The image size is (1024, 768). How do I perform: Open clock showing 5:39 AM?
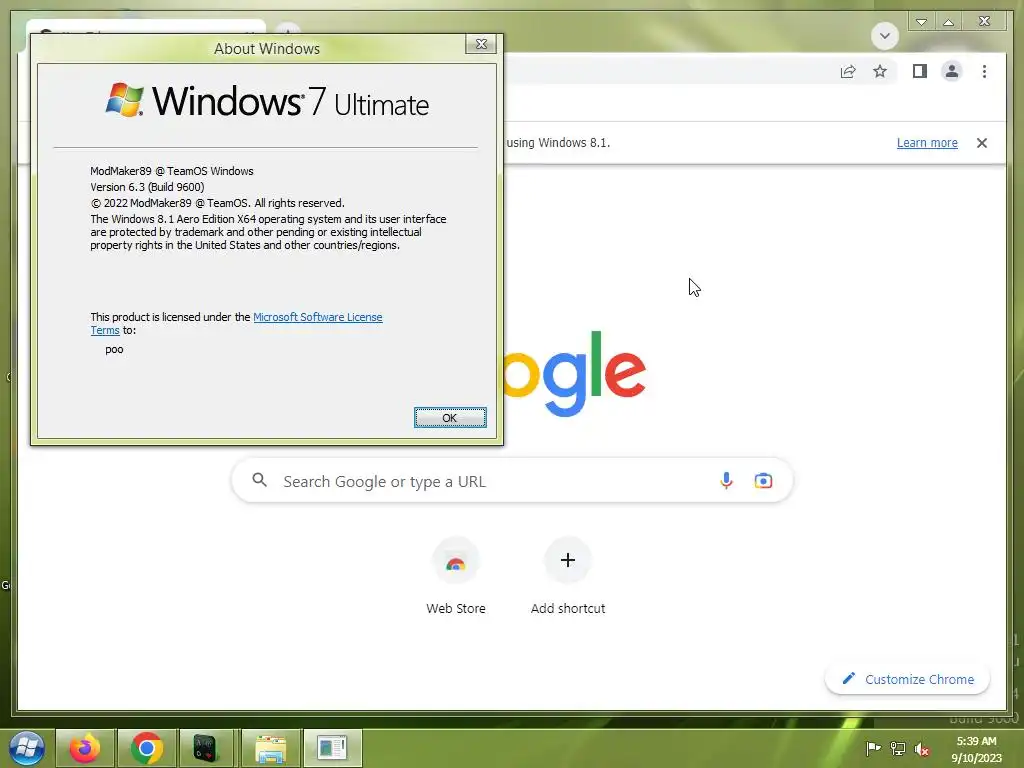(x=976, y=749)
